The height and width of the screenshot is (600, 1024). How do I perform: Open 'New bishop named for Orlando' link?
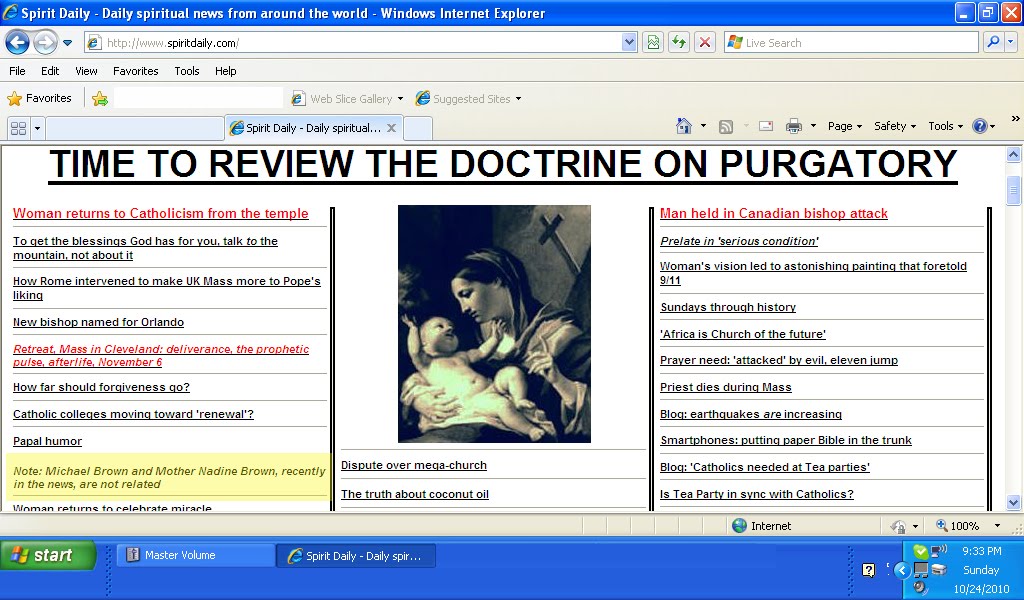(99, 322)
